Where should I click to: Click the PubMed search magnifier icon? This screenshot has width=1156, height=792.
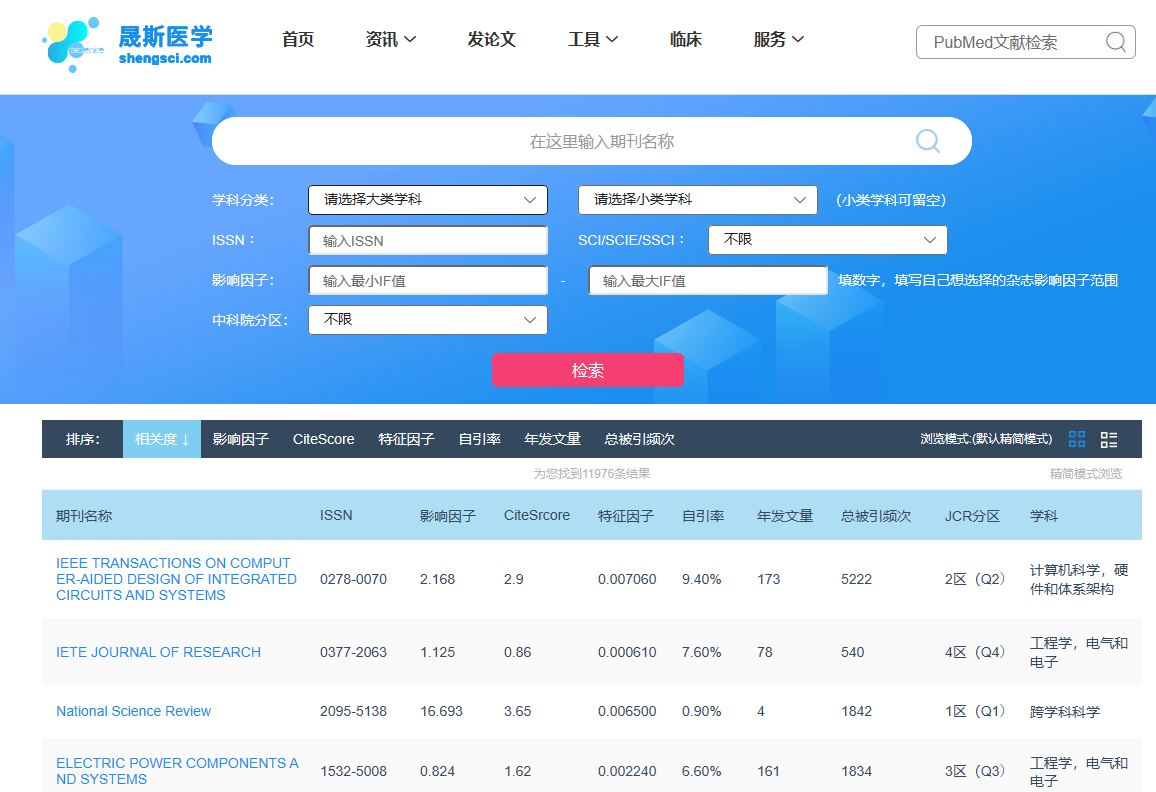point(1115,42)
